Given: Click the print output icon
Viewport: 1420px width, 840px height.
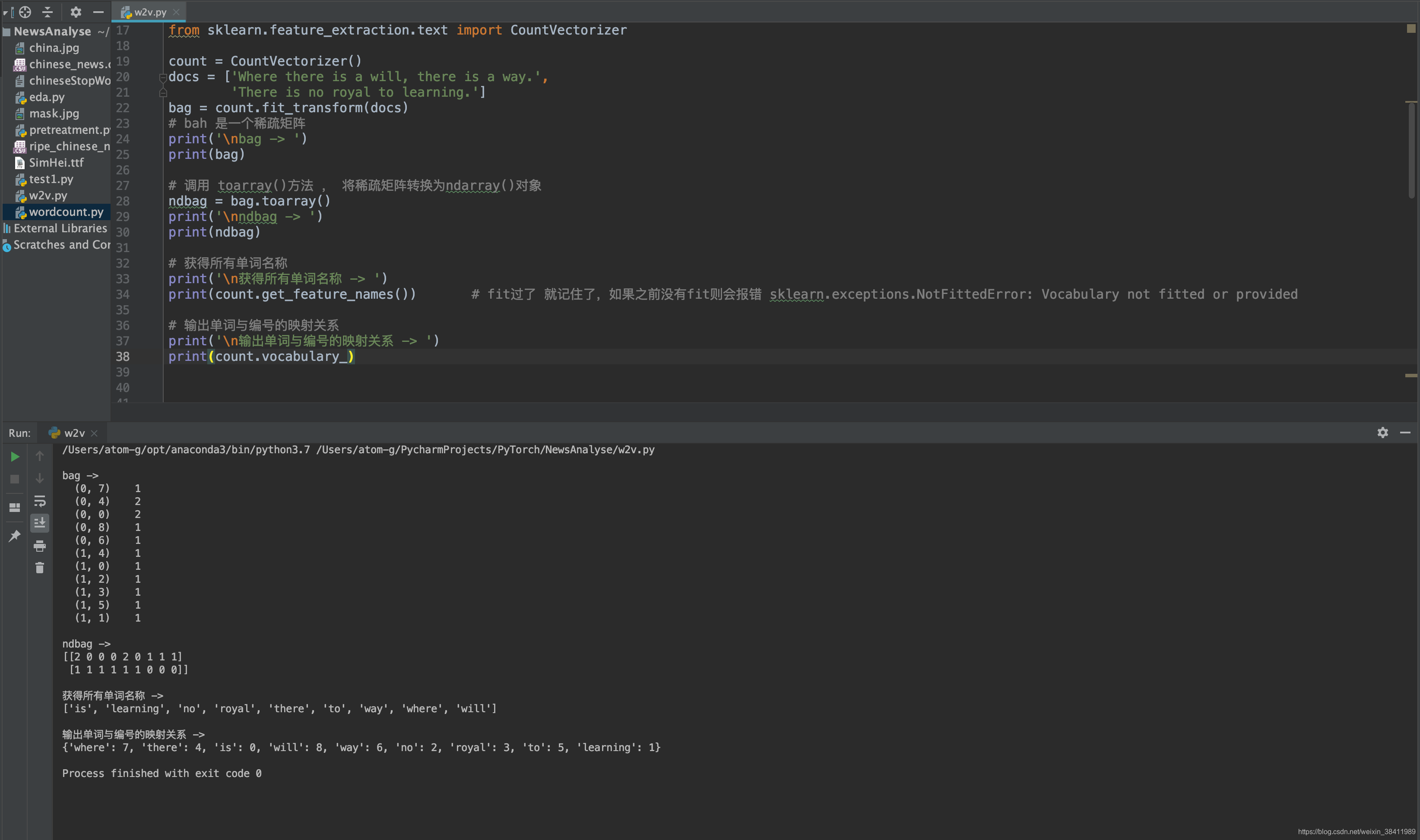Looking at the screenshot, I should (x=40, y=546).
